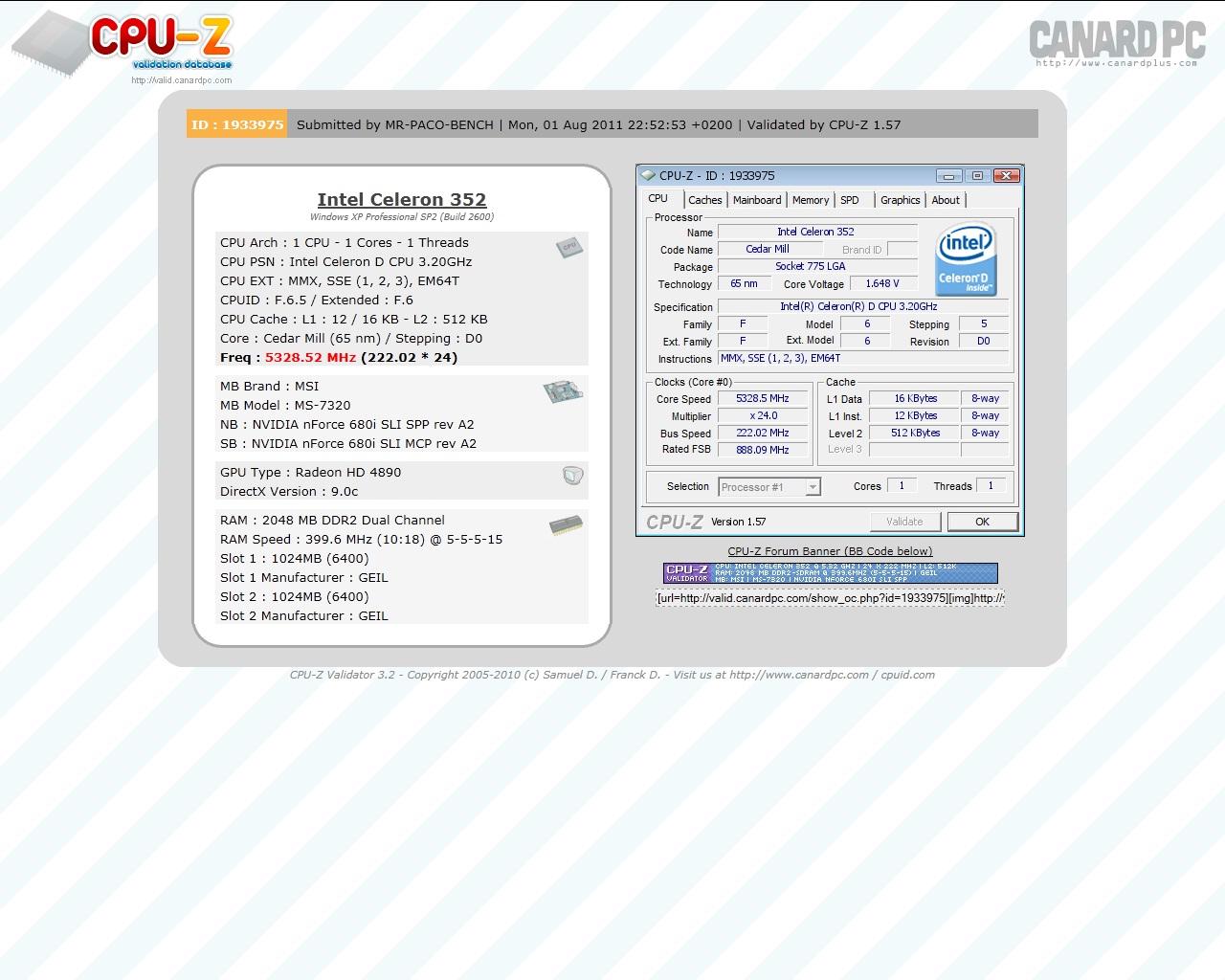Open the Mainboard tab
Screen dimensions: 1225x980
pos(757,200)
